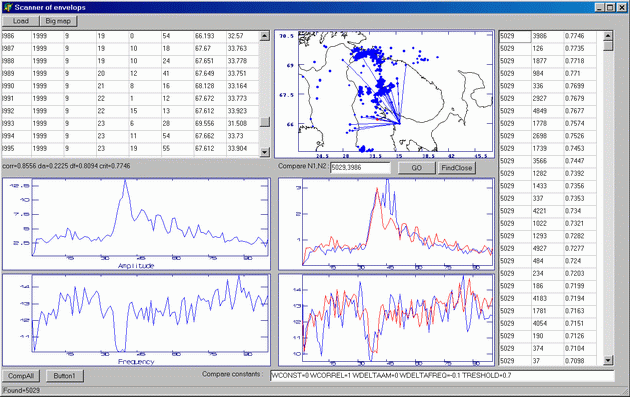Select result cell 484

[x=547, y=261]
